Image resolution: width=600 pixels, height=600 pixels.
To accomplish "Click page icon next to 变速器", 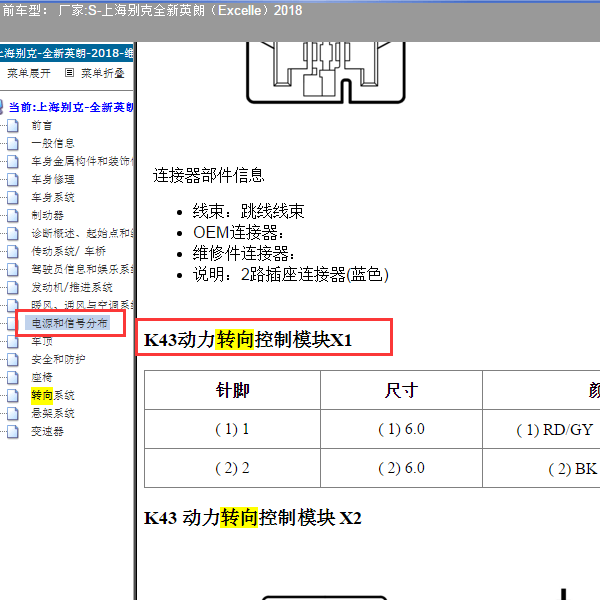I will (13, 431).
